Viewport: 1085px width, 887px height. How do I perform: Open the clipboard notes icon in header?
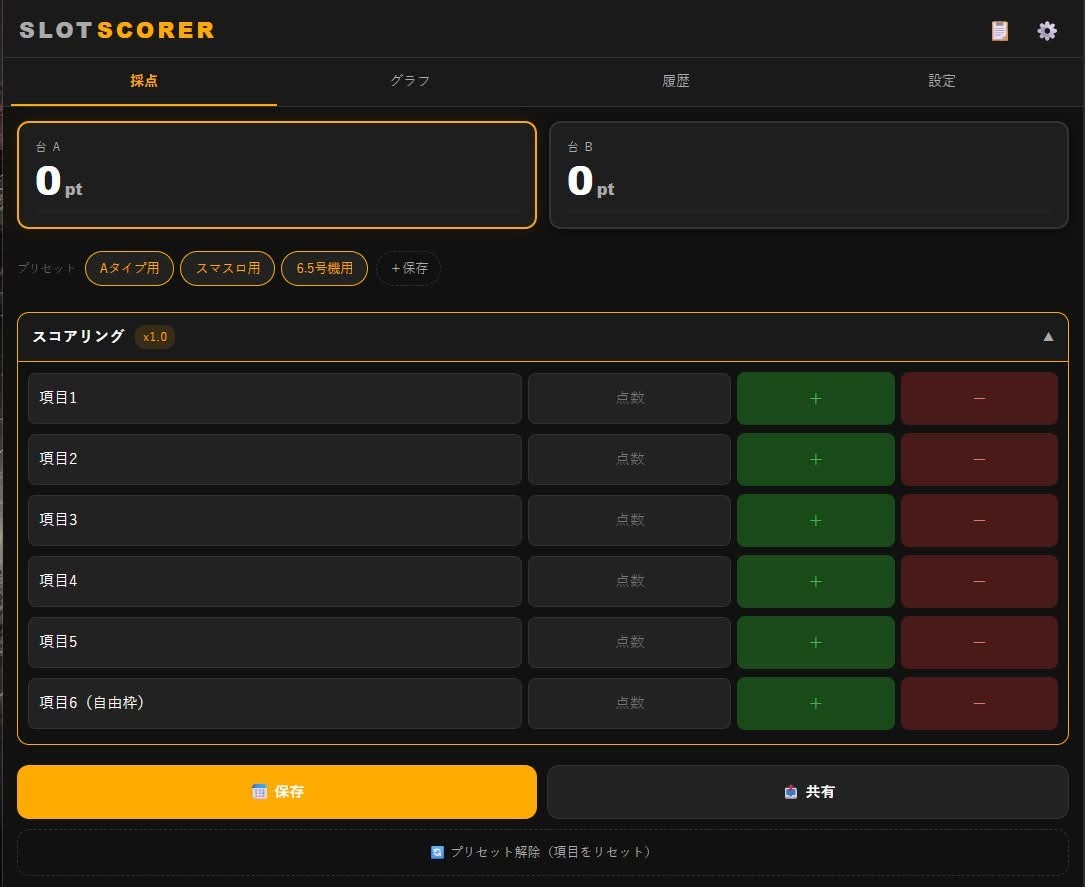click(x=999, y=30)
